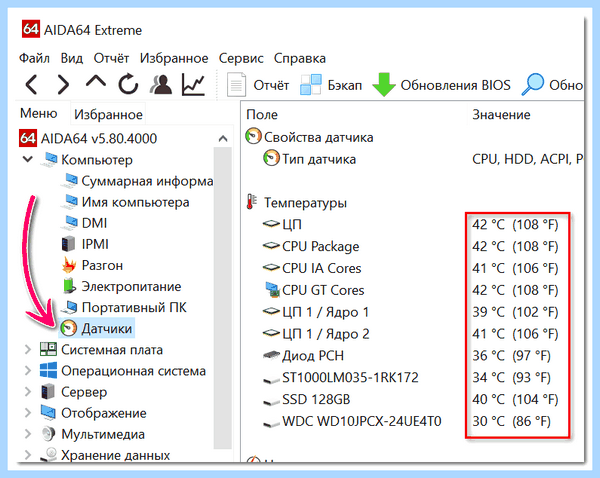Select the SSD 128GB temperature row
This screenshot has height=478, width=600.
point(409,399)
